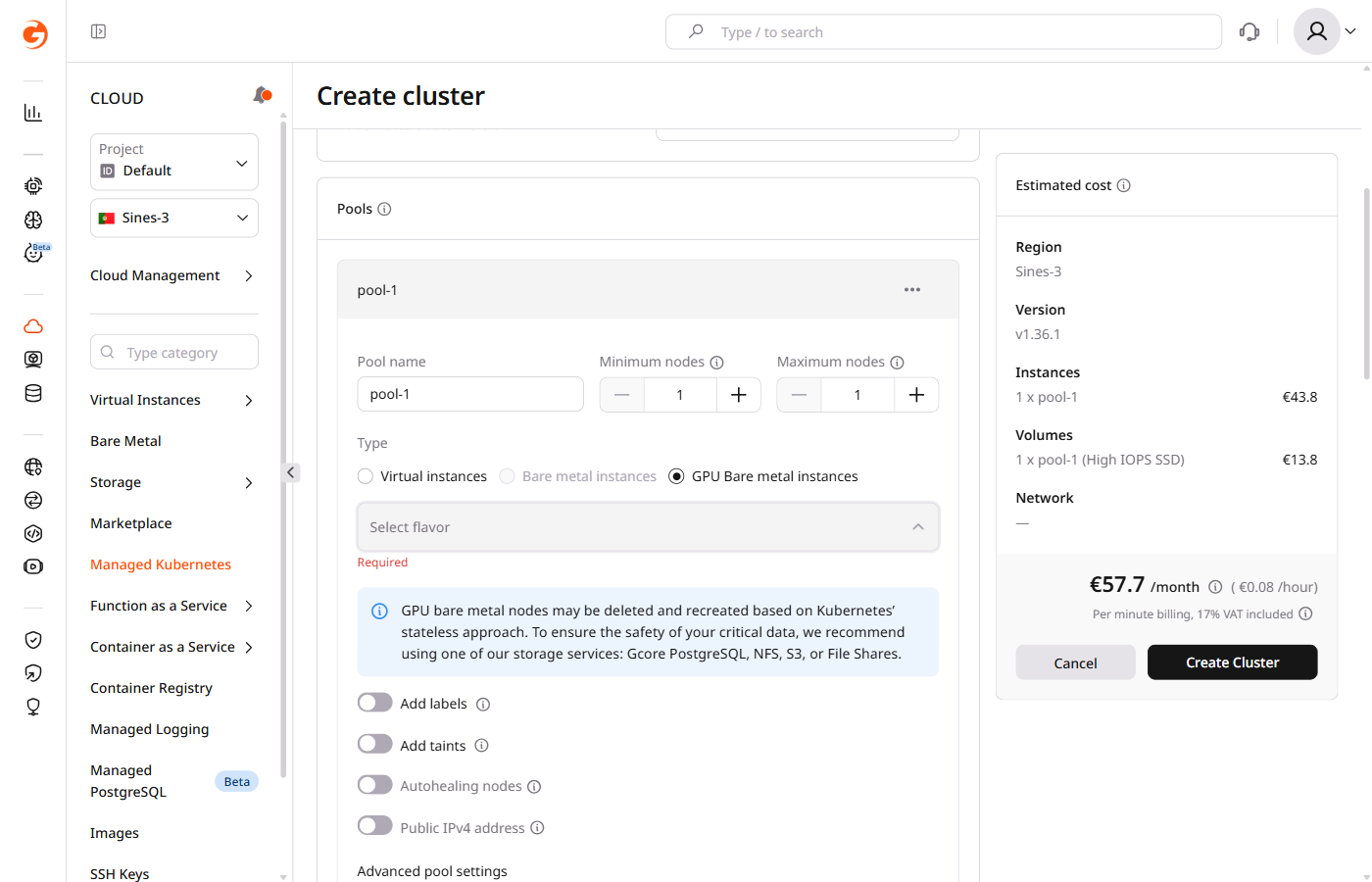1372x882 pixels.
Task: Click the notification bell in CLOUD header
Action: [x=262, y=95]
